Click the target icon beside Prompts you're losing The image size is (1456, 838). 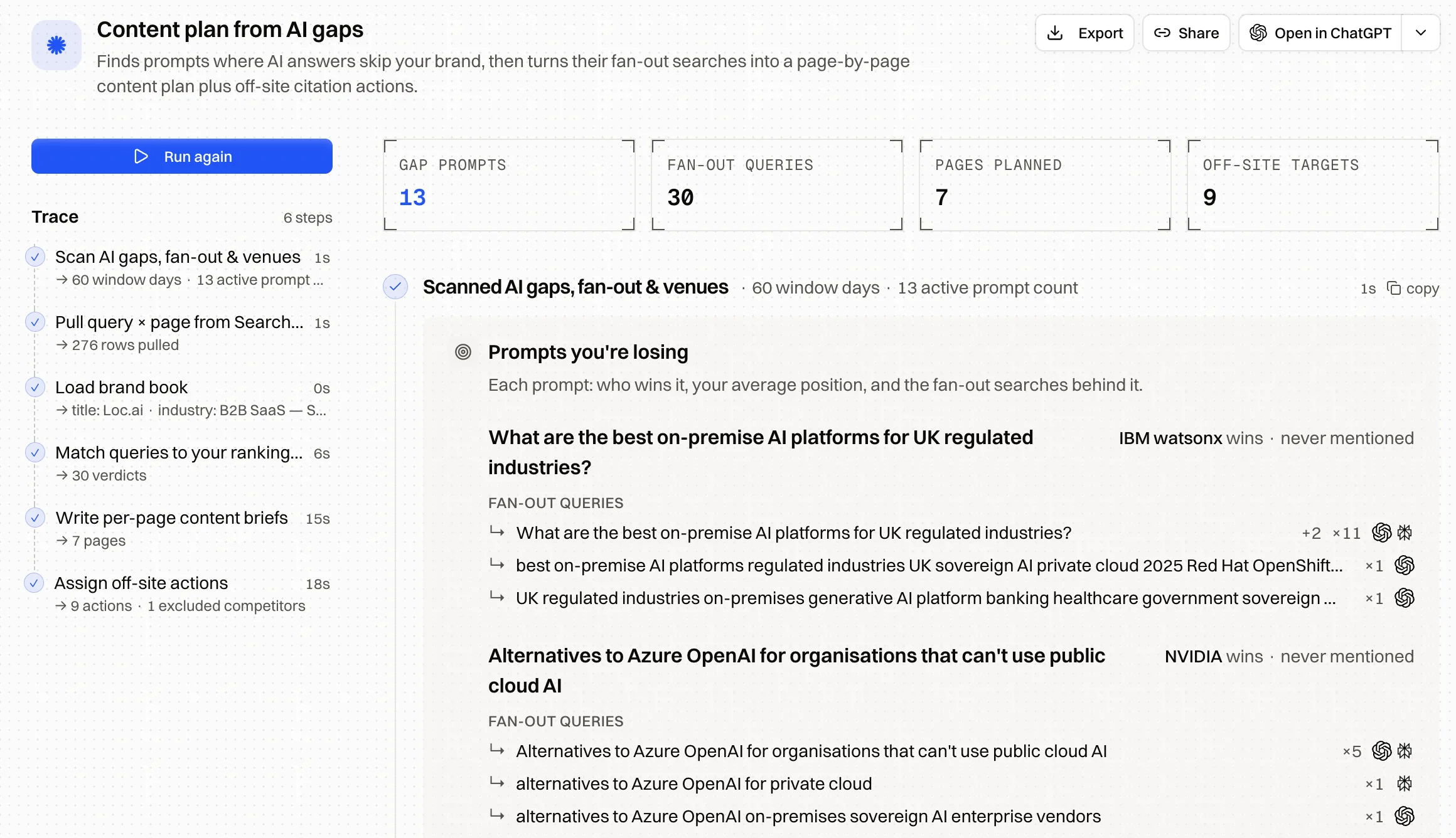[463, 352]
